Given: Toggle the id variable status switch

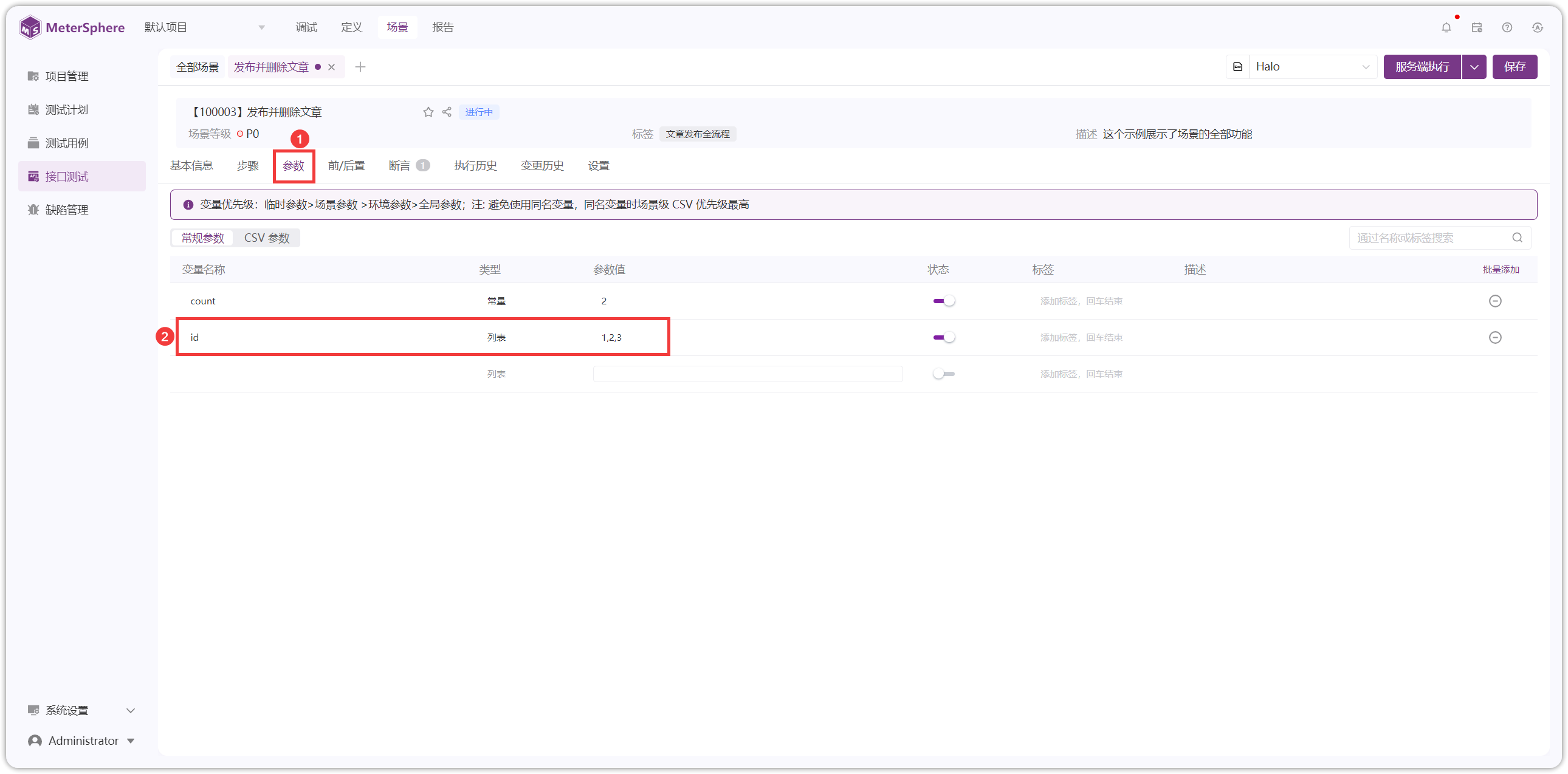Looking at the screenshot, I should [x=943, y=338].
